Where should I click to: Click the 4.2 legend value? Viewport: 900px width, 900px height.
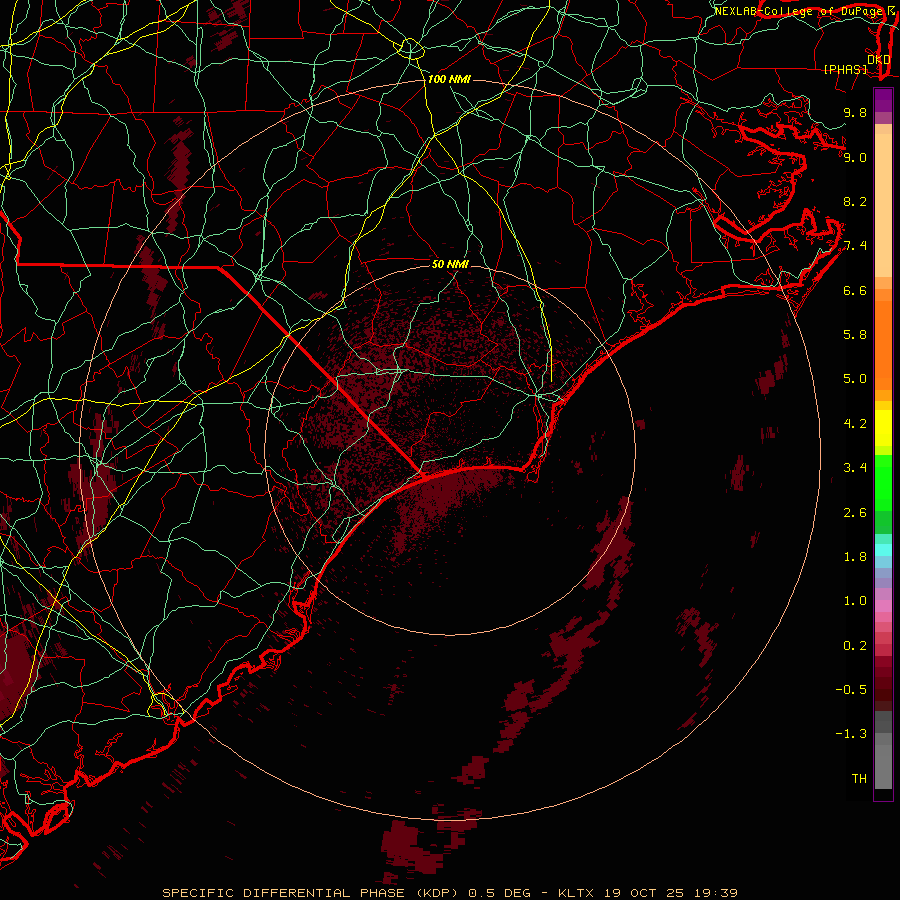point(855,424)
